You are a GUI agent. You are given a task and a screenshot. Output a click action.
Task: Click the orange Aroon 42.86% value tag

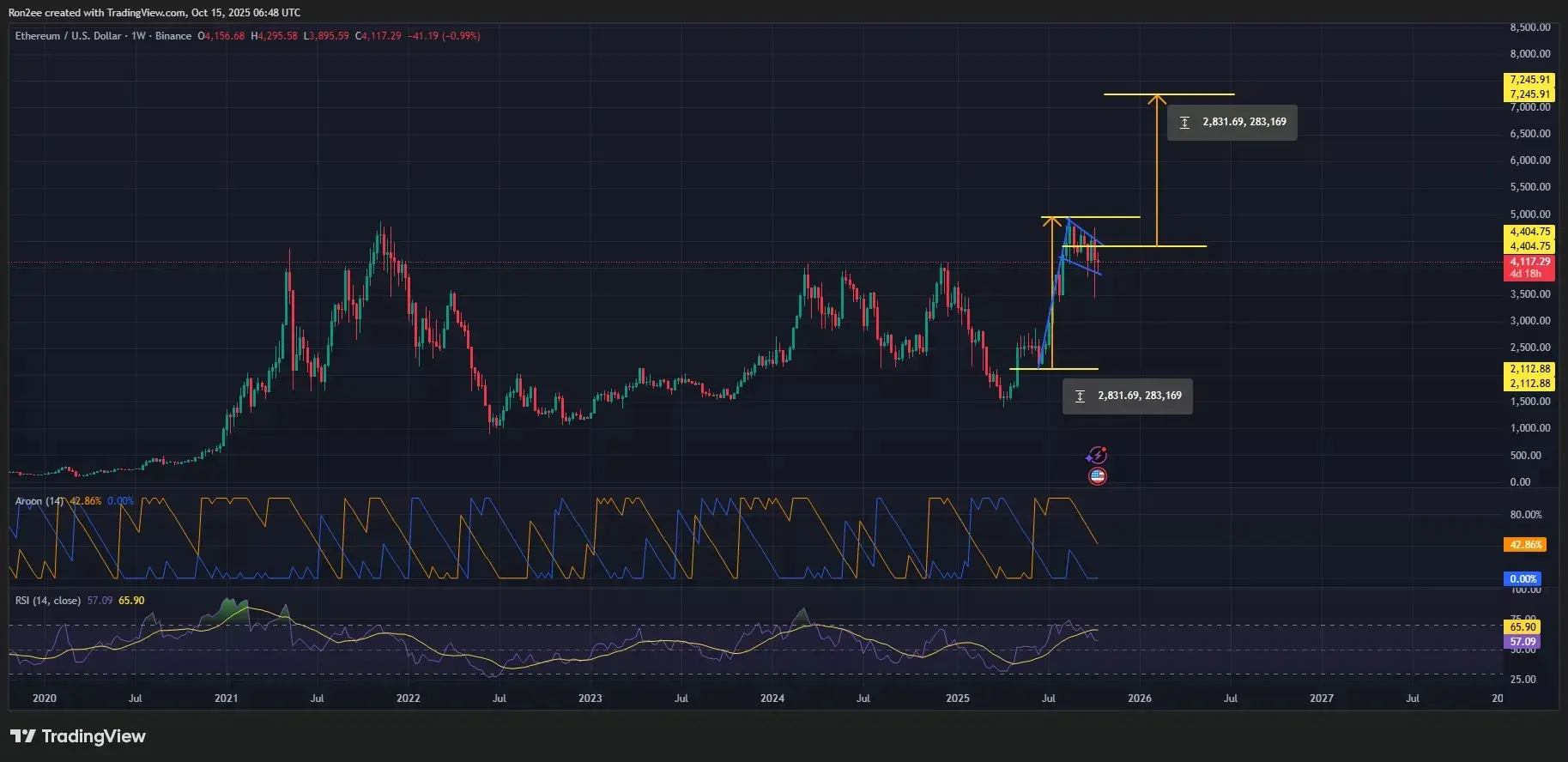click(1525, 545)
